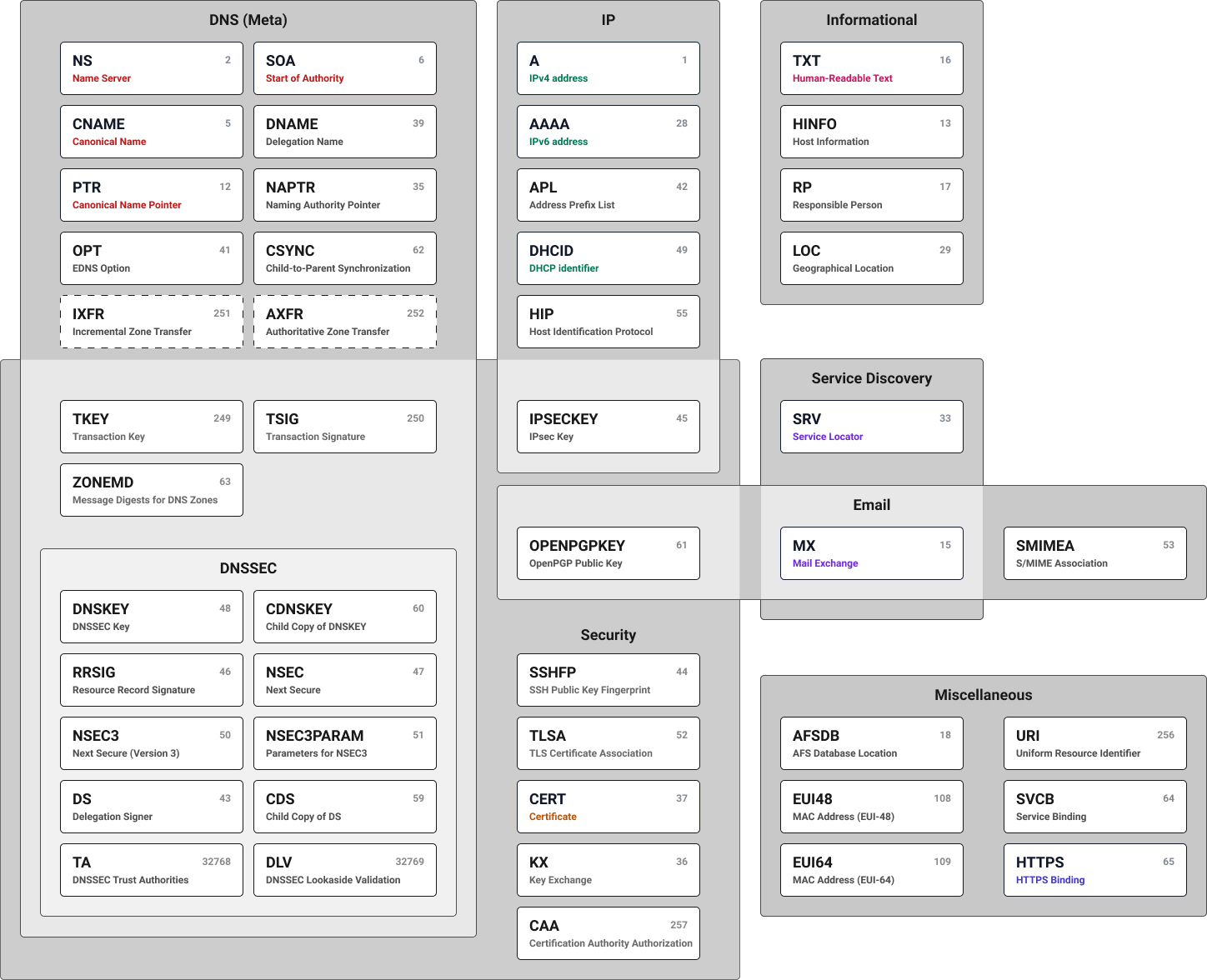Image resolution: width=1207 pixels, height=980 pixels.
Task: Select the dashed IXFR zone transfer card
Action: pos(151,322)
